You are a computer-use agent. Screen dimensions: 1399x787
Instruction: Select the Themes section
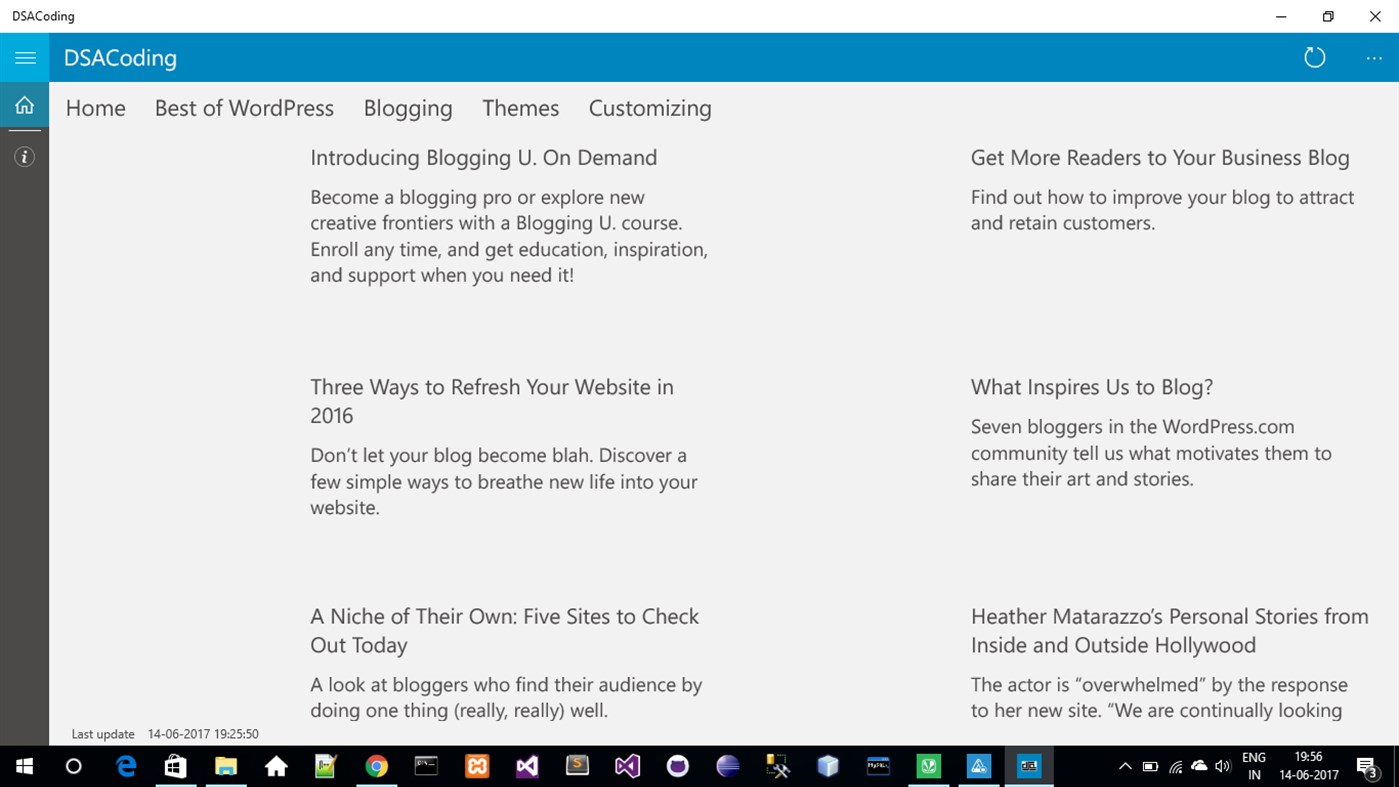[x=520, y=107]
